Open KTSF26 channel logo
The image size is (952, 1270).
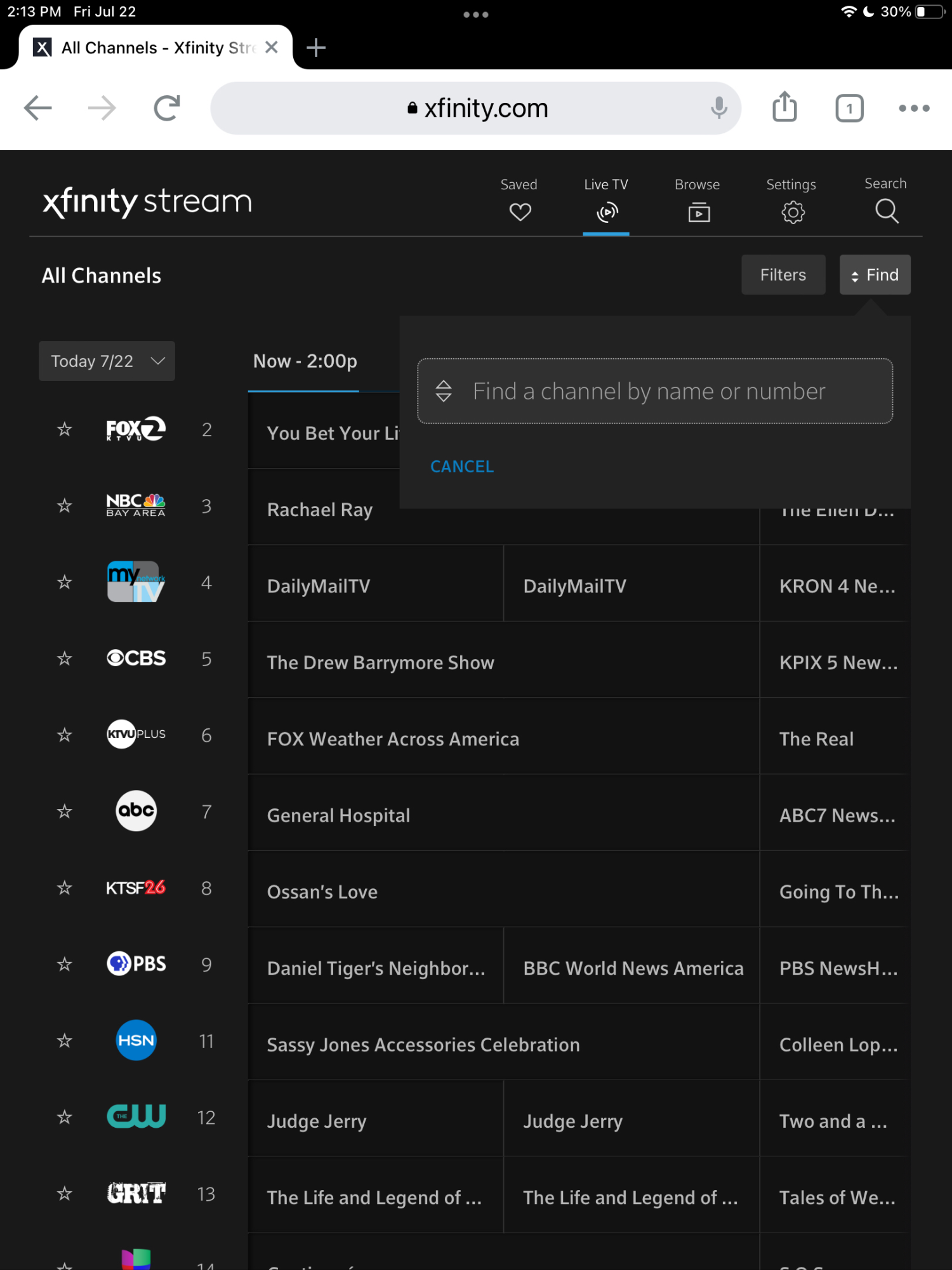coord(136,887)
